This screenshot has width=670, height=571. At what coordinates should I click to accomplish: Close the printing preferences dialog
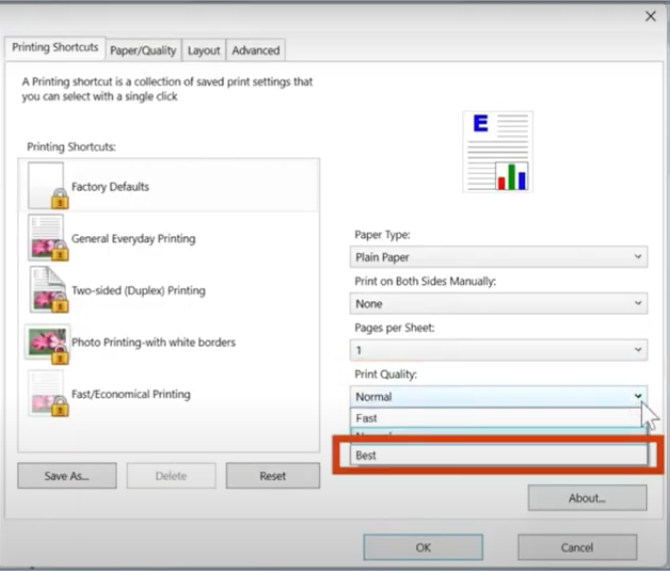click(x=650, y=16)
